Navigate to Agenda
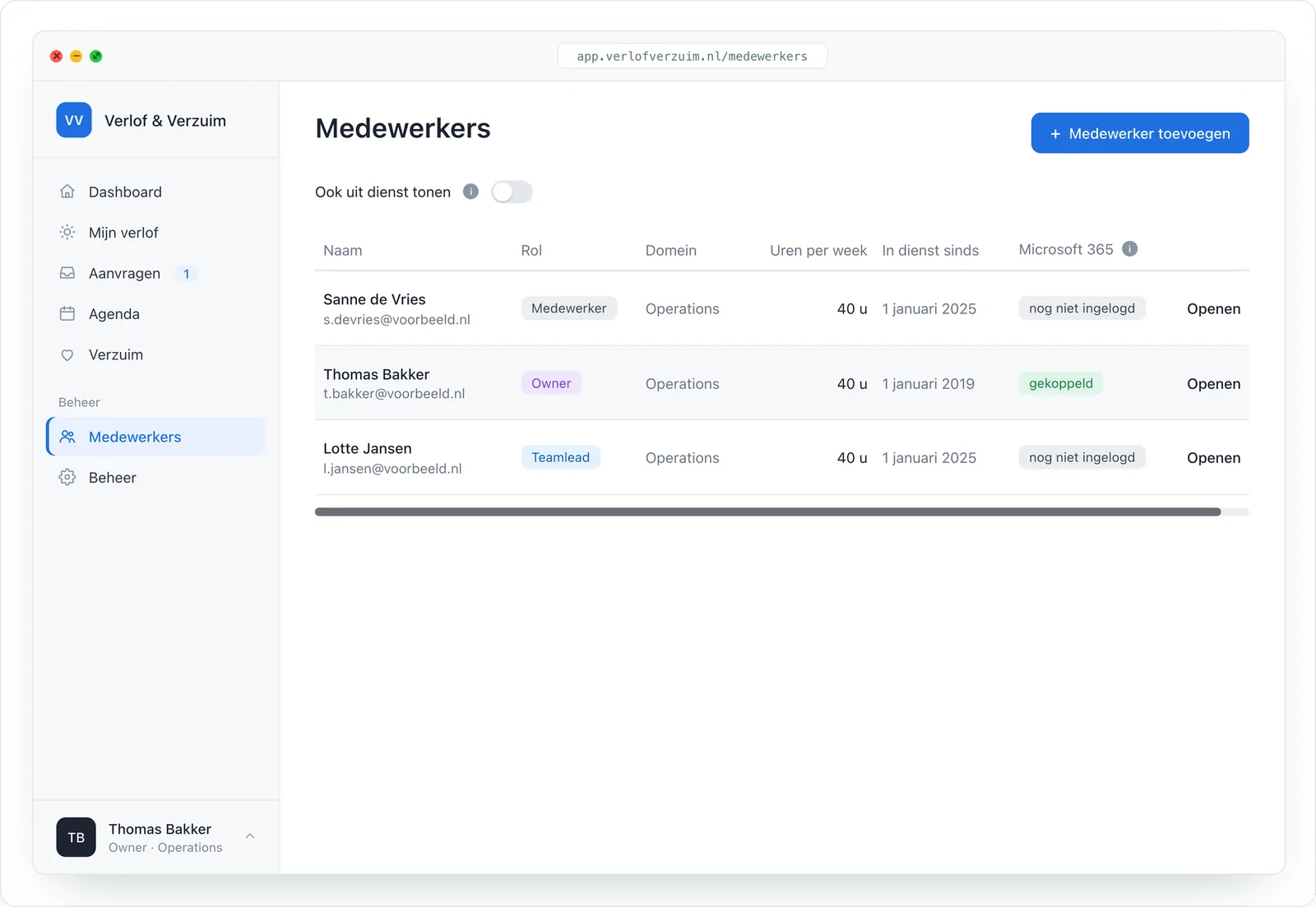The width and height of the screenshot is (1316, 907). 156,314
